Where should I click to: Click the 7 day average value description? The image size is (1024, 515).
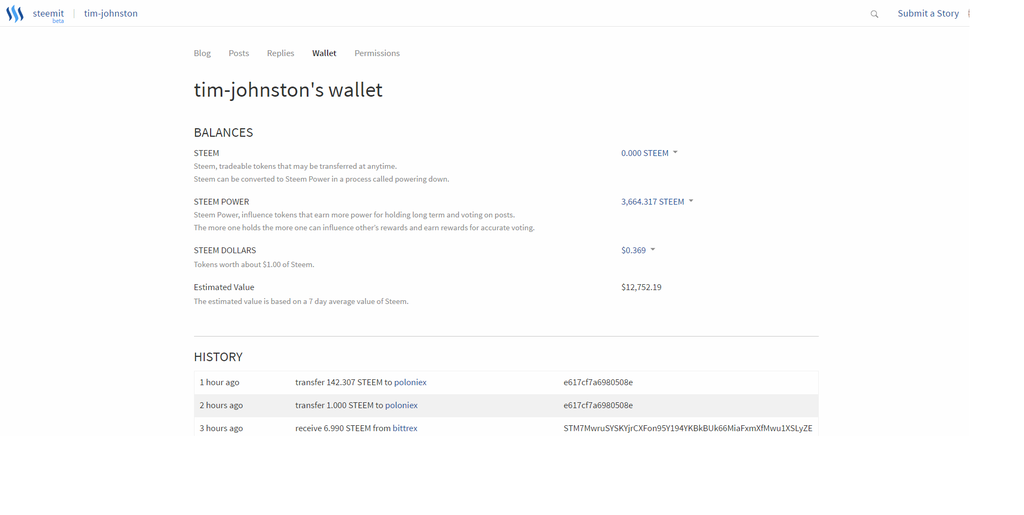(x=301, y=302)
